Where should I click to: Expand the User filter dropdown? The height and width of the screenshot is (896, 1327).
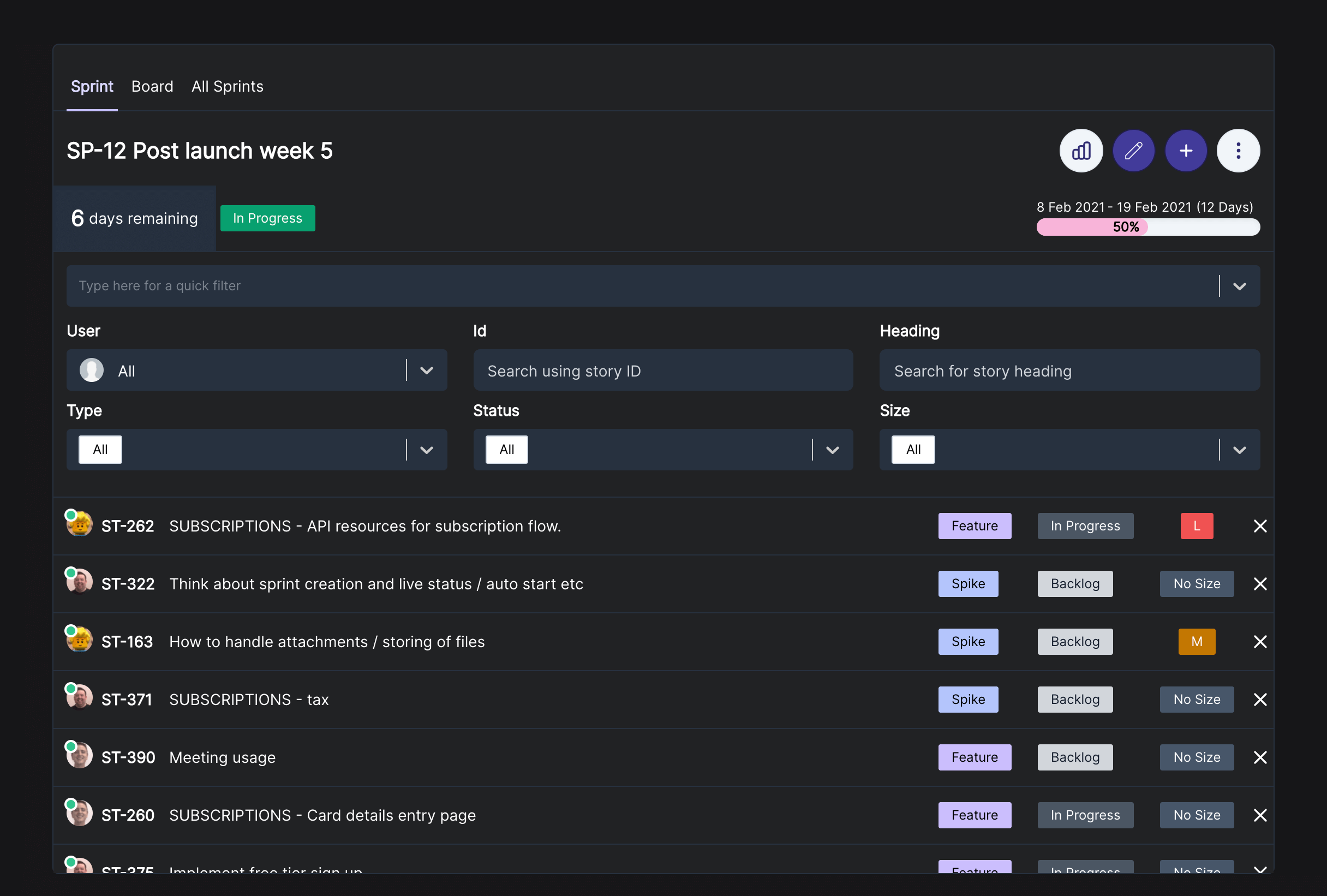(426, 371)
